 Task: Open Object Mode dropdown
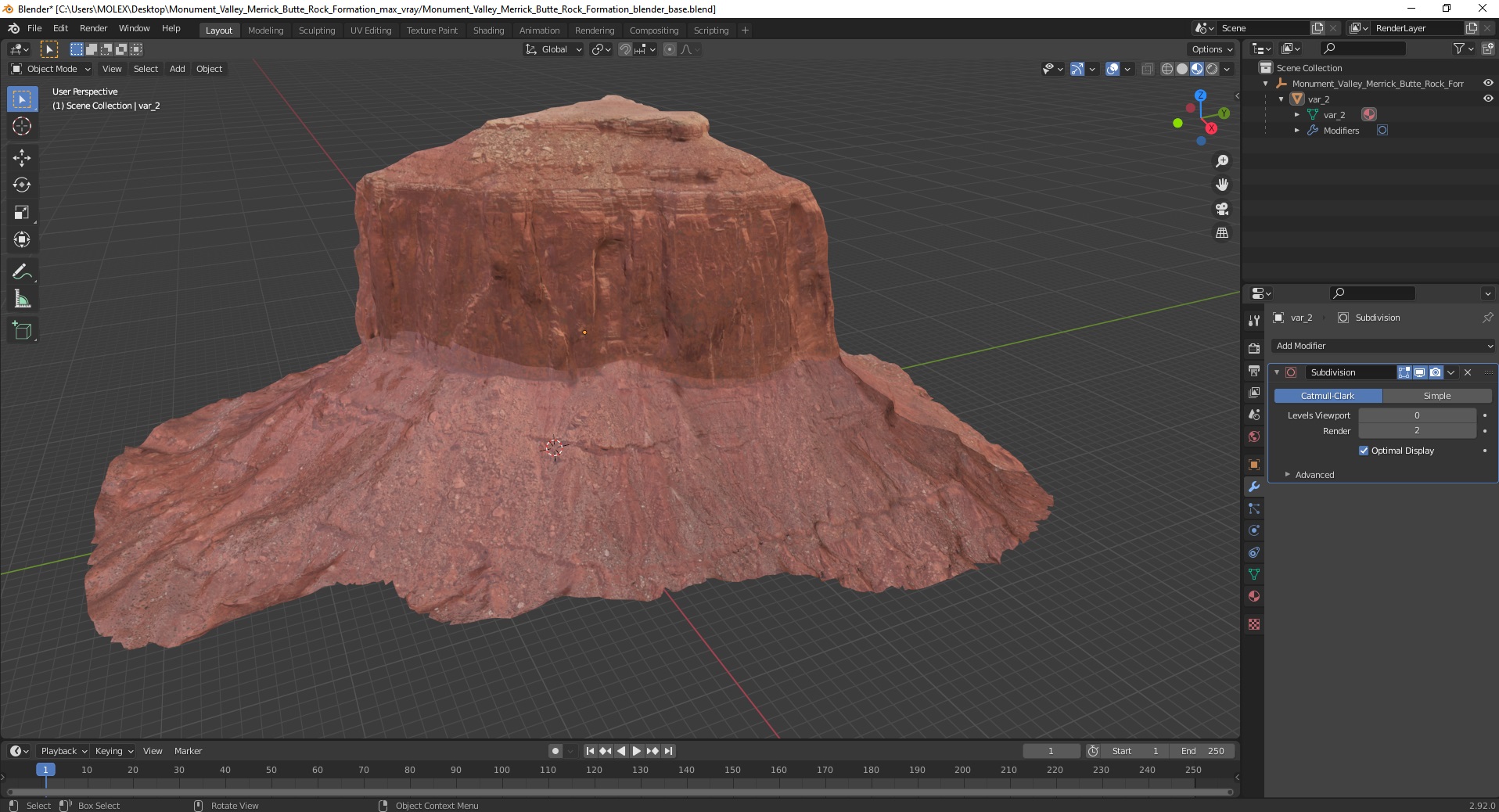click(52, 69)
